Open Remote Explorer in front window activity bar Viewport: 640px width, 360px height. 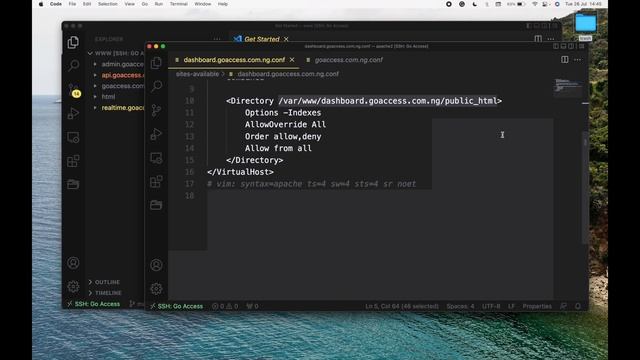[x=156, y=158]
